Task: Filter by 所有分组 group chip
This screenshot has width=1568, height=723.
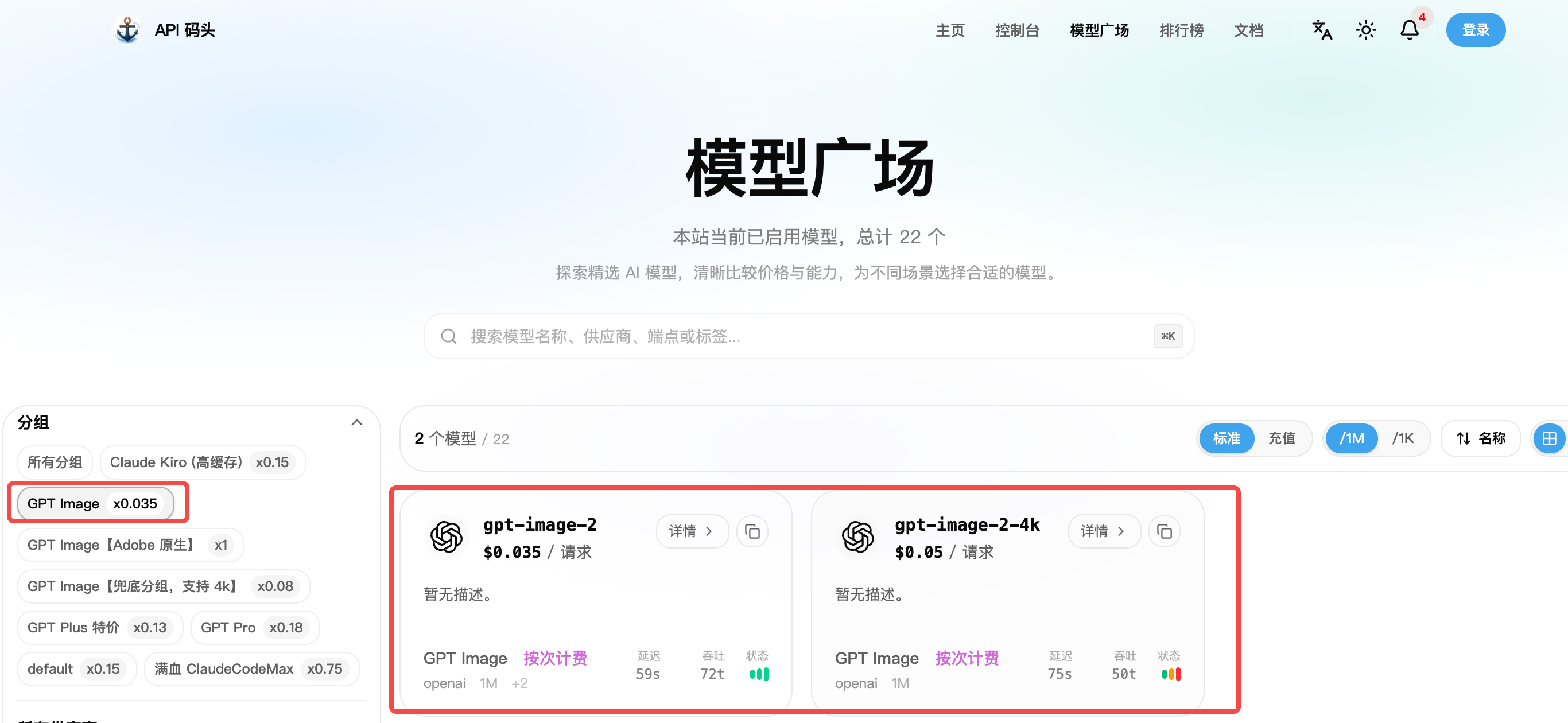Action: [55, 462]
